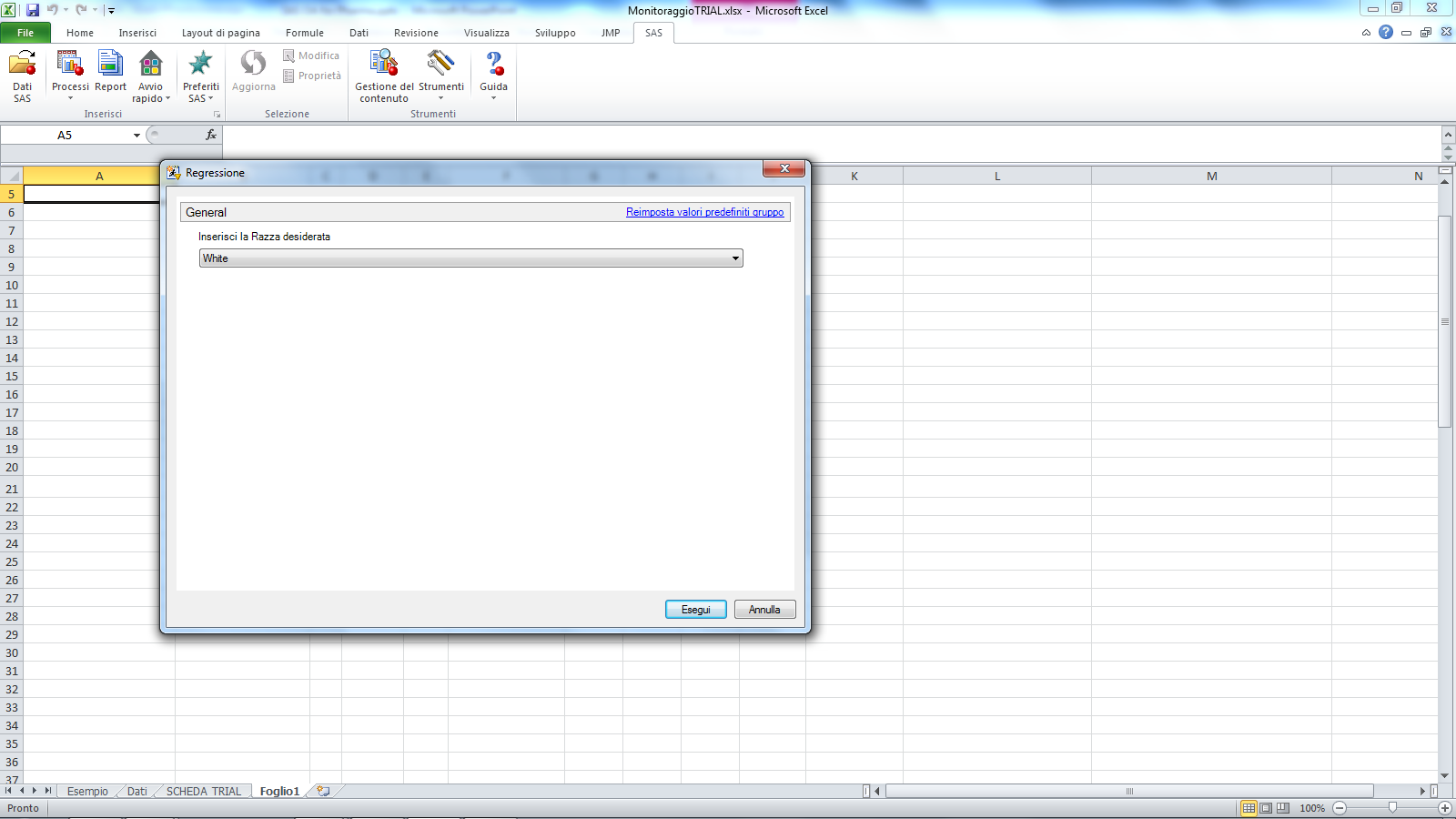Click the Select All corner button
Image resolution: width=1456 pixels, height=819 pixels.
tap(11, 176)
